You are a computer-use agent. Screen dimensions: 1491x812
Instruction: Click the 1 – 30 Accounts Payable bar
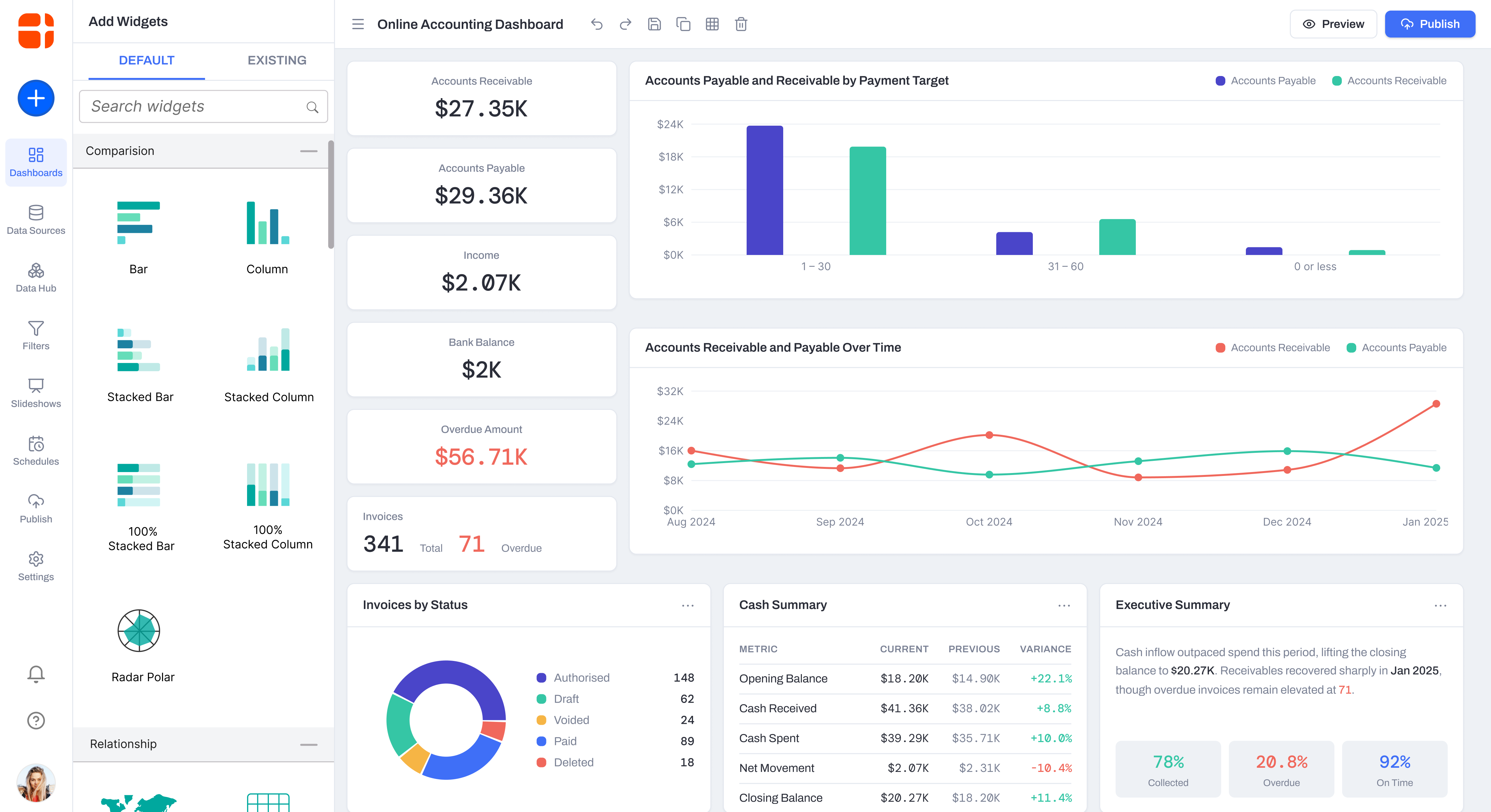[765, 190]
